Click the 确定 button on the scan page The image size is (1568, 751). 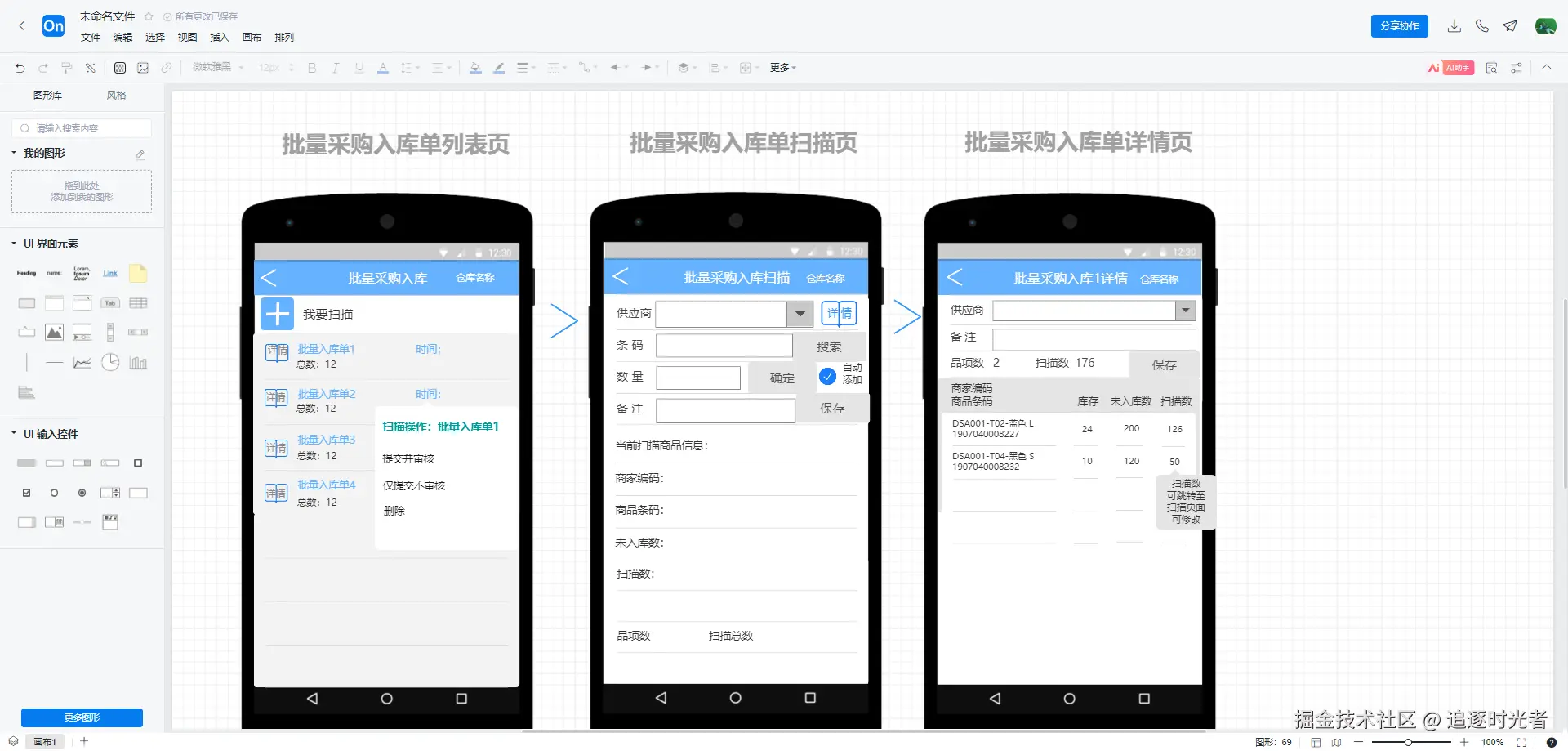coord(782,378)
